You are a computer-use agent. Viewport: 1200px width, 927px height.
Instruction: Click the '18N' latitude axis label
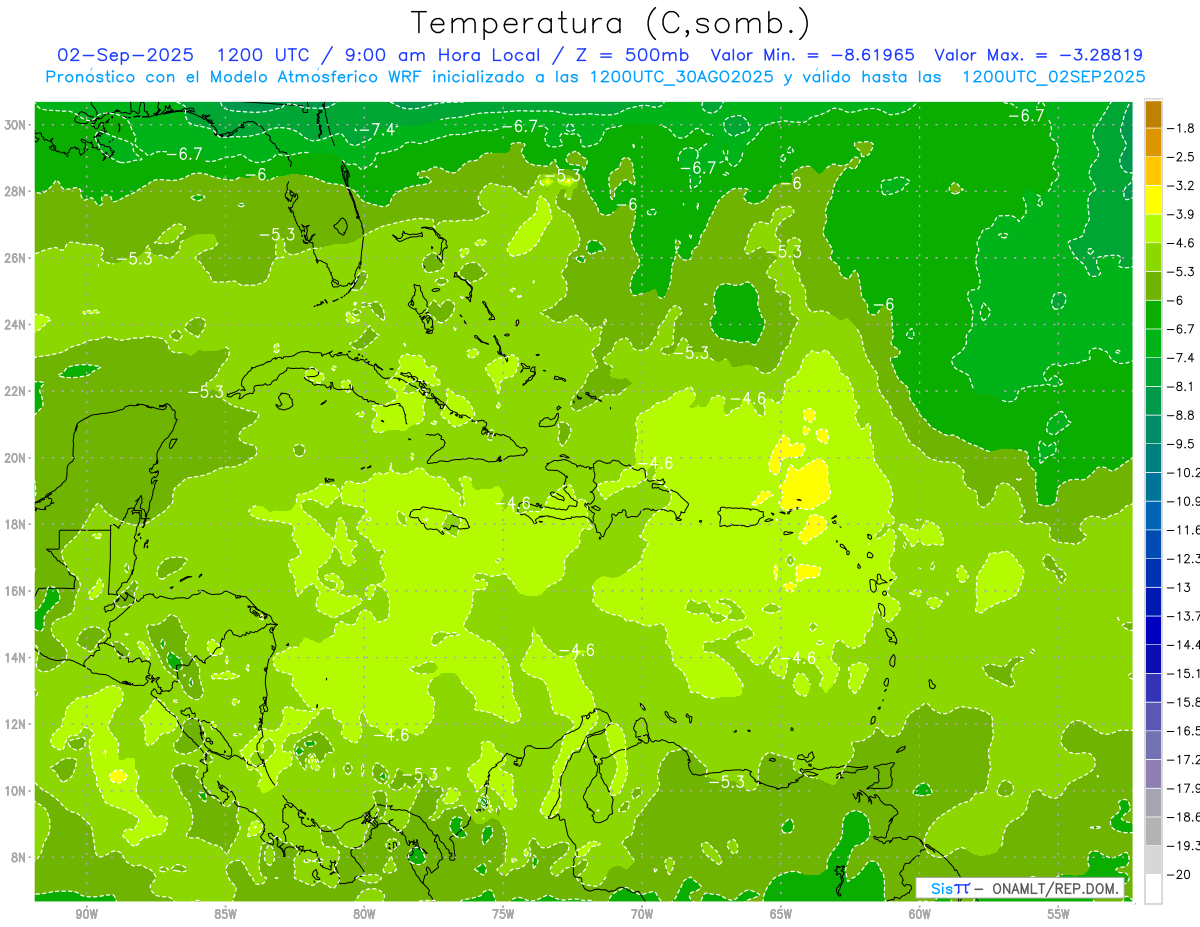(17, 524)
